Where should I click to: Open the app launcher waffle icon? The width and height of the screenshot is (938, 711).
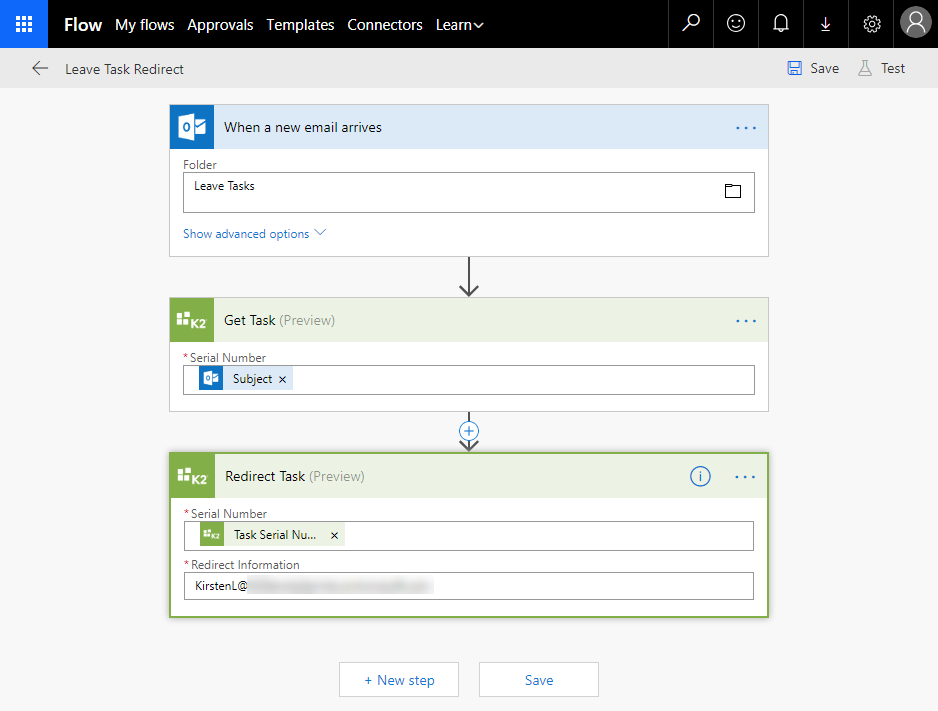24,24
